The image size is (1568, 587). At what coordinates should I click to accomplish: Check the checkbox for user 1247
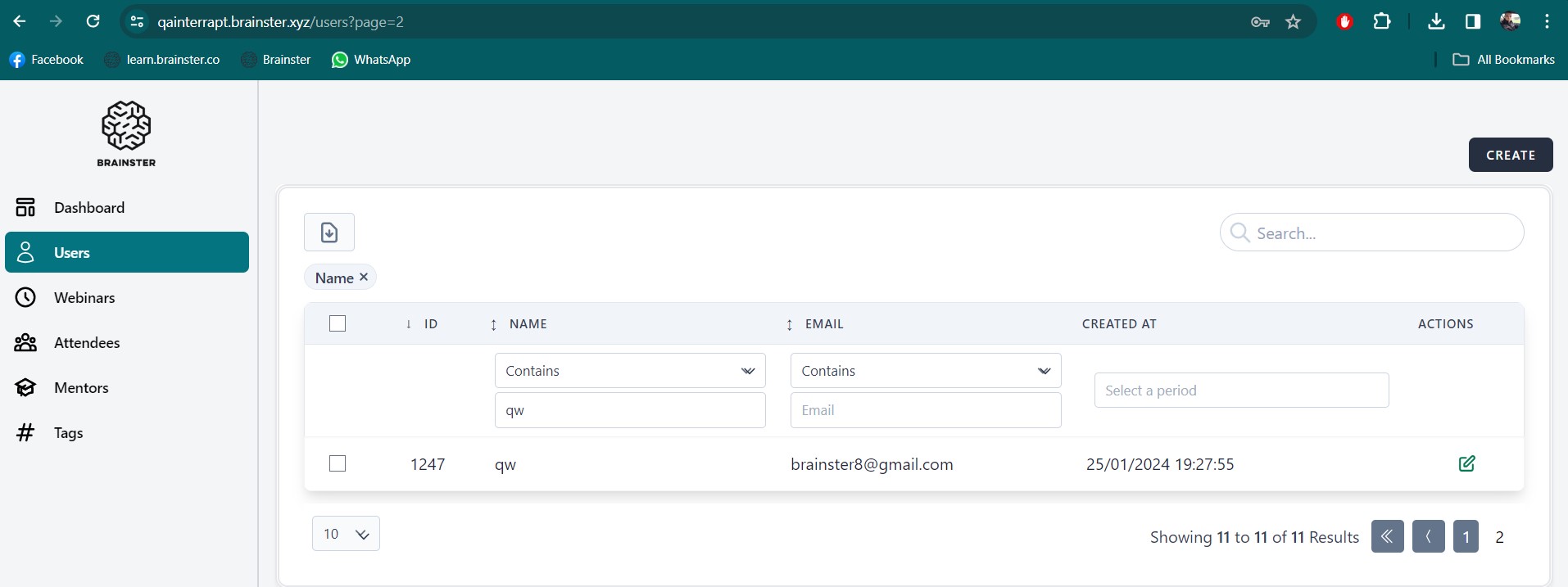pyautogui.click(x=338, y=463)
